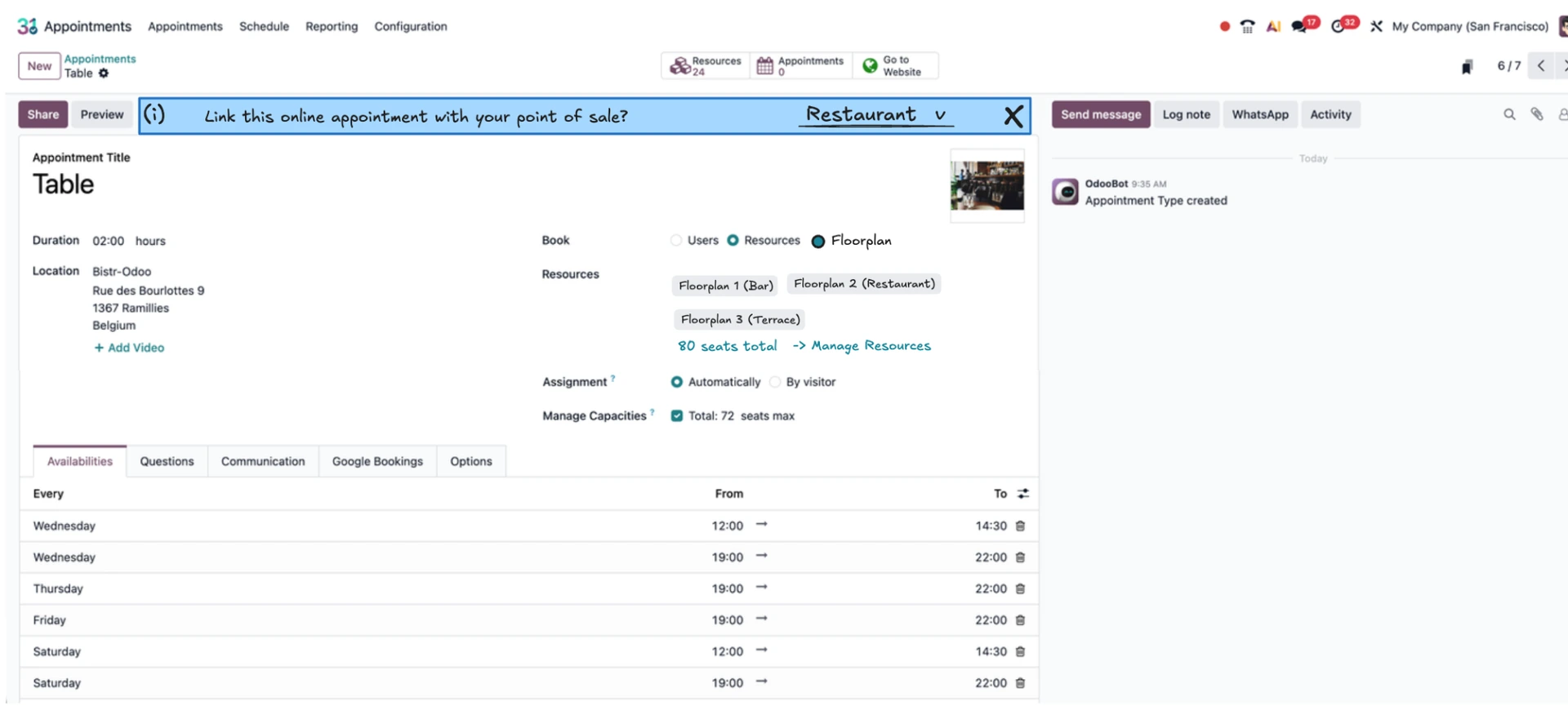Open My Company (San Francisco) switcher

pos(1470,26)
